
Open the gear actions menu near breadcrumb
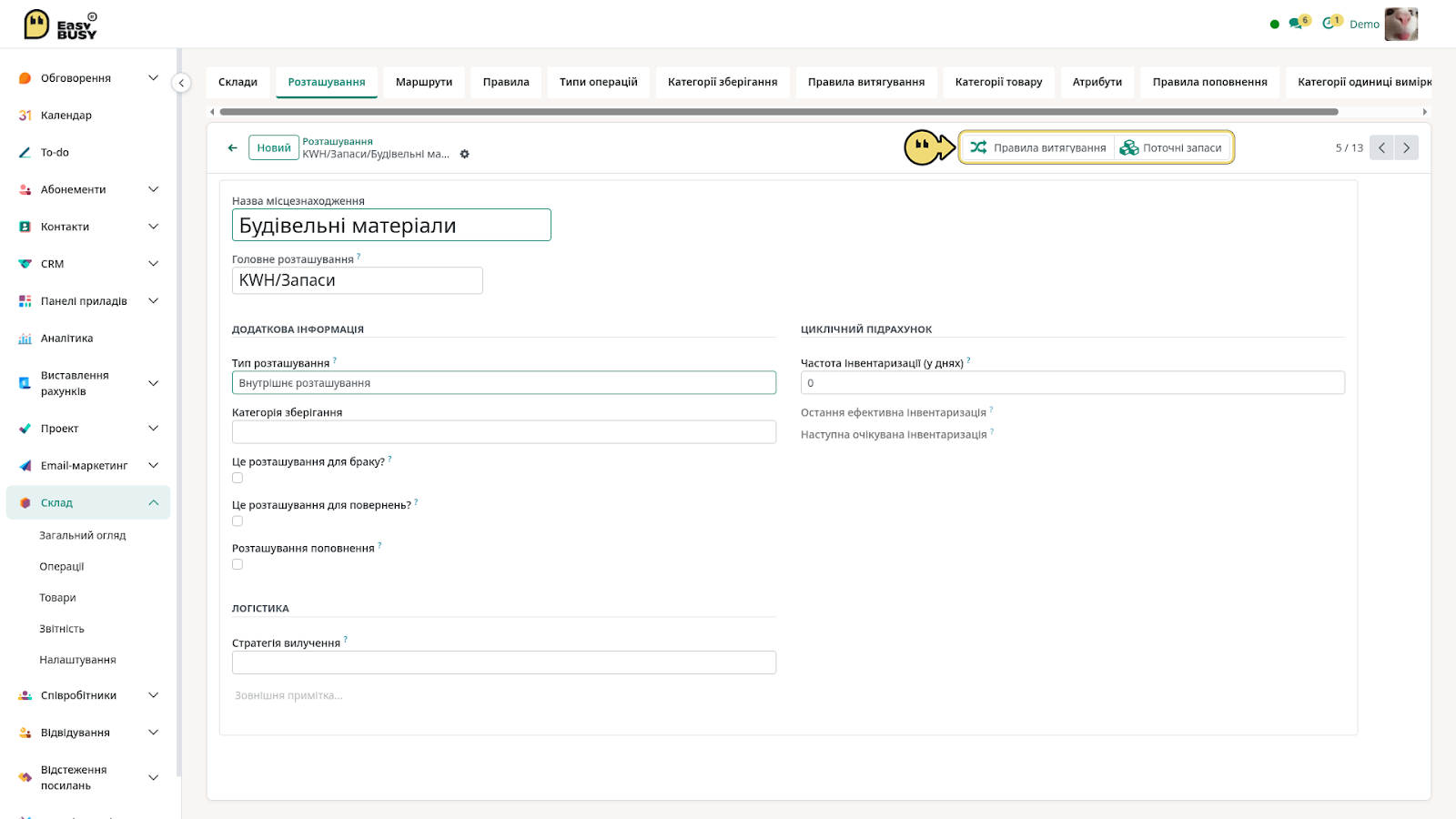[x=464, y=155]
